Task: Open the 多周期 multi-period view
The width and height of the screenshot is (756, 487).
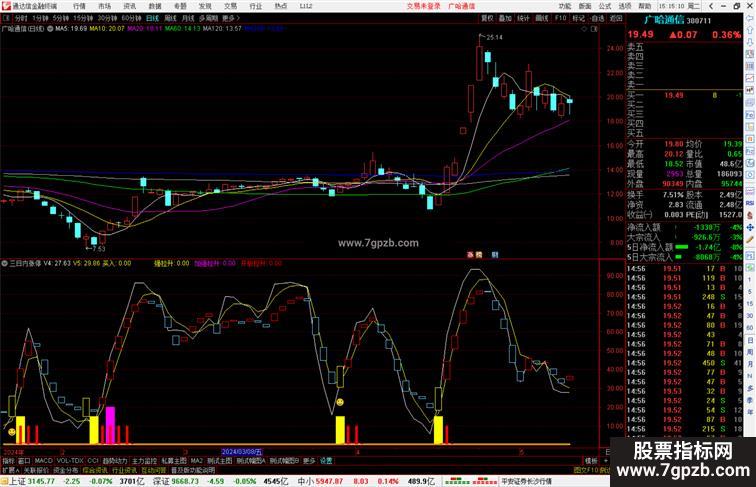Action: pos(208,18)
